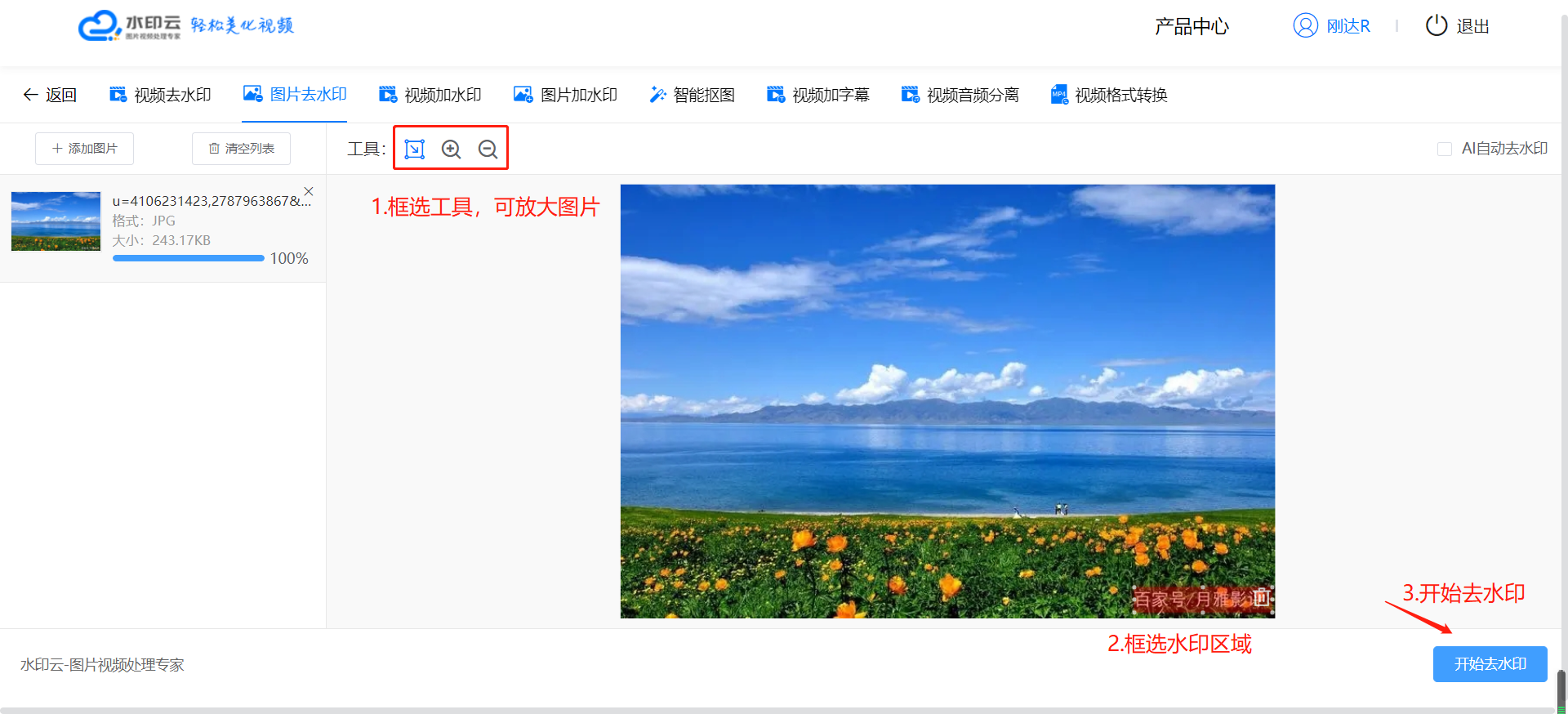Click the 添加图片 button
This screenshot has width=1568, height=714.
tap(84, 149)
